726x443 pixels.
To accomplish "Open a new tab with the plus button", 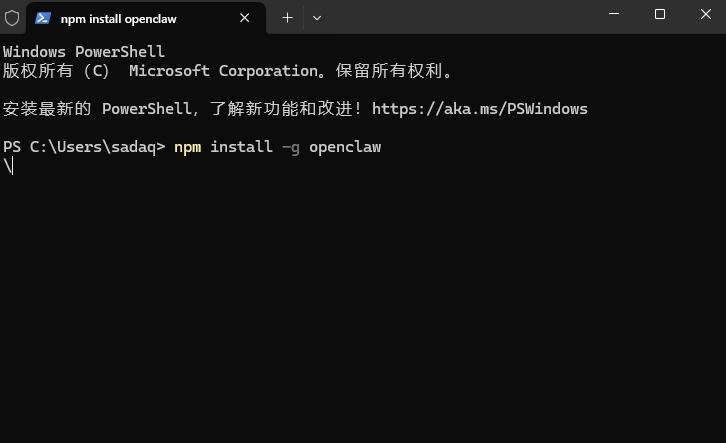I will pos(287,18).
